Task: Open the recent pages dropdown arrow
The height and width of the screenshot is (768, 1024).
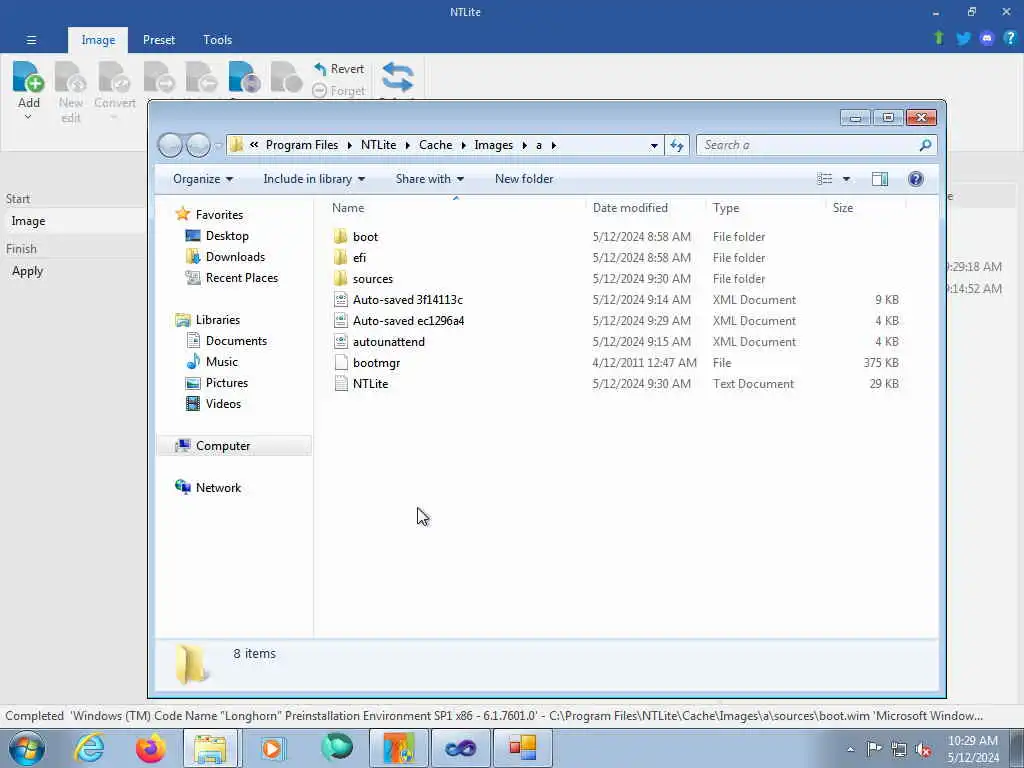Action: pos(218,146)
